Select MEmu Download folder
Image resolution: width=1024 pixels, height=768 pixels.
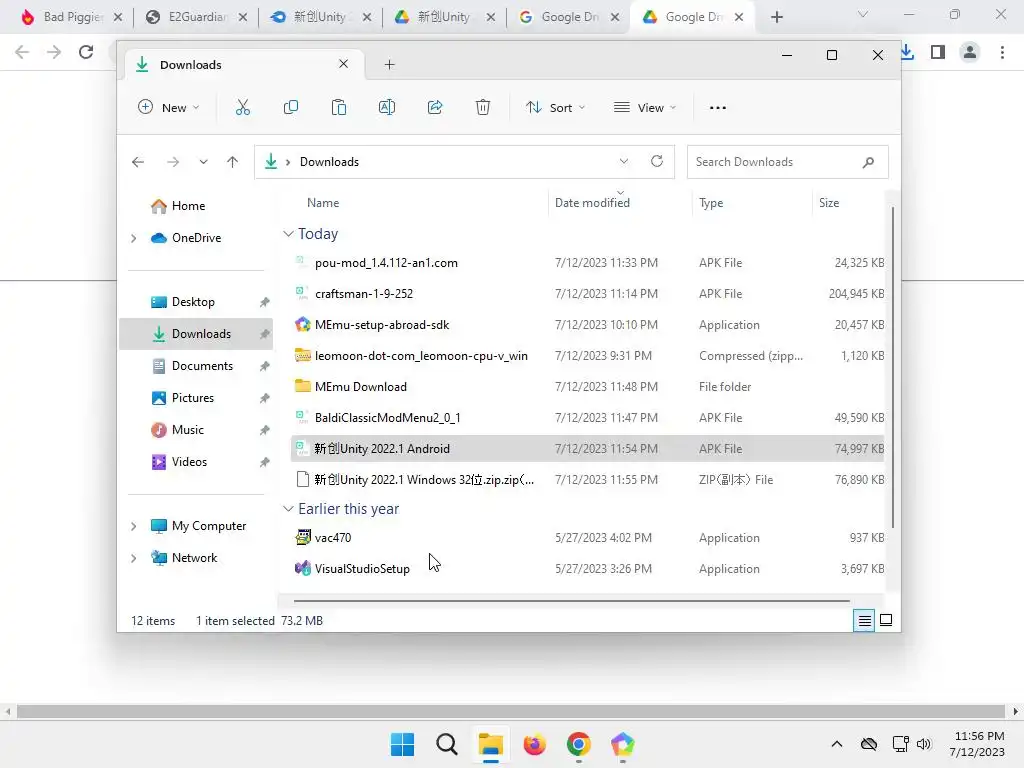pyautogui.click(x=587, y=387)
